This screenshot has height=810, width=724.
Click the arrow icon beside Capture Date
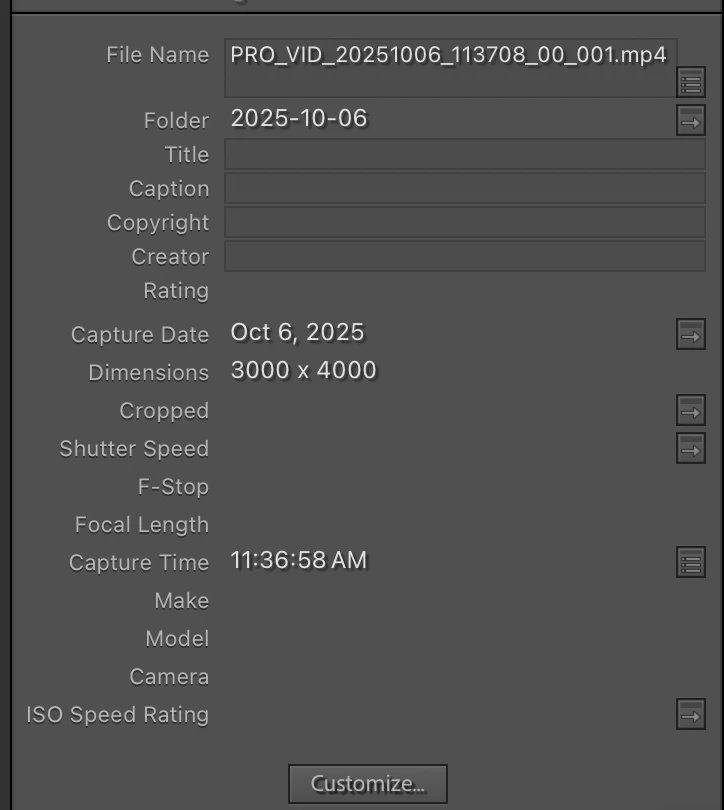[x=691, y=334]
